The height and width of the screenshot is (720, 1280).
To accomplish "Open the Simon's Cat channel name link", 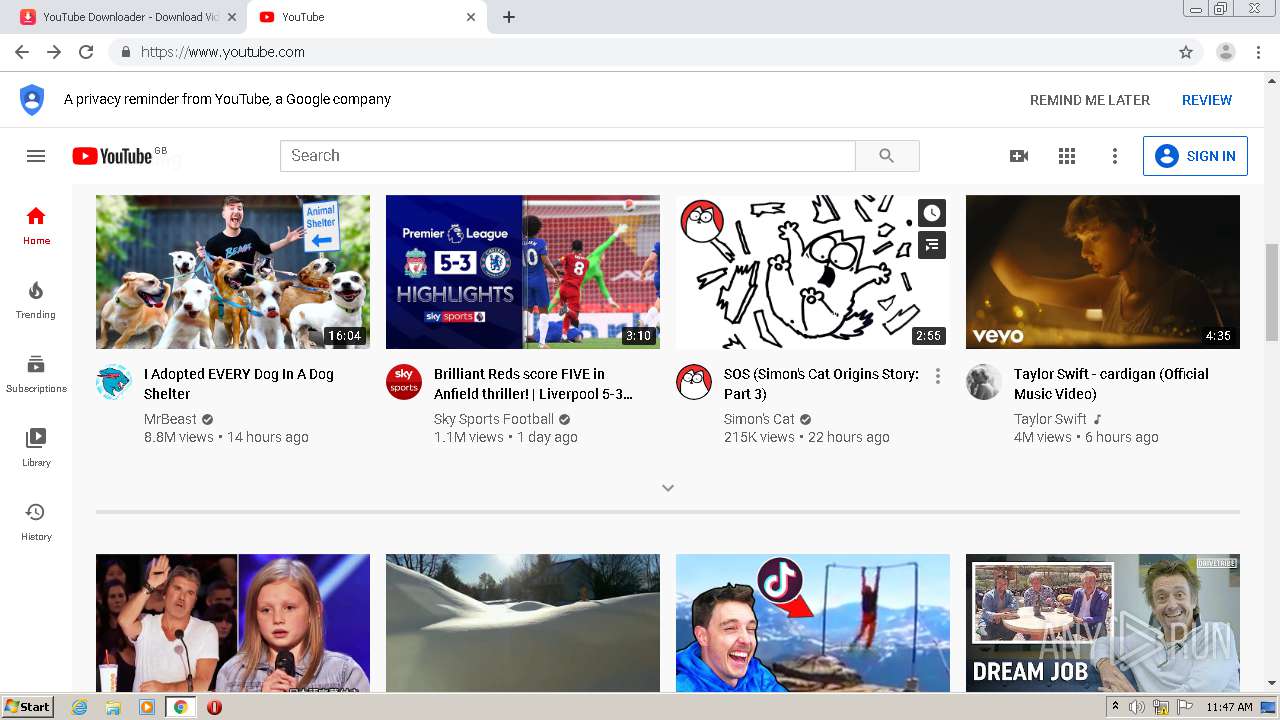I will point(759,419).
